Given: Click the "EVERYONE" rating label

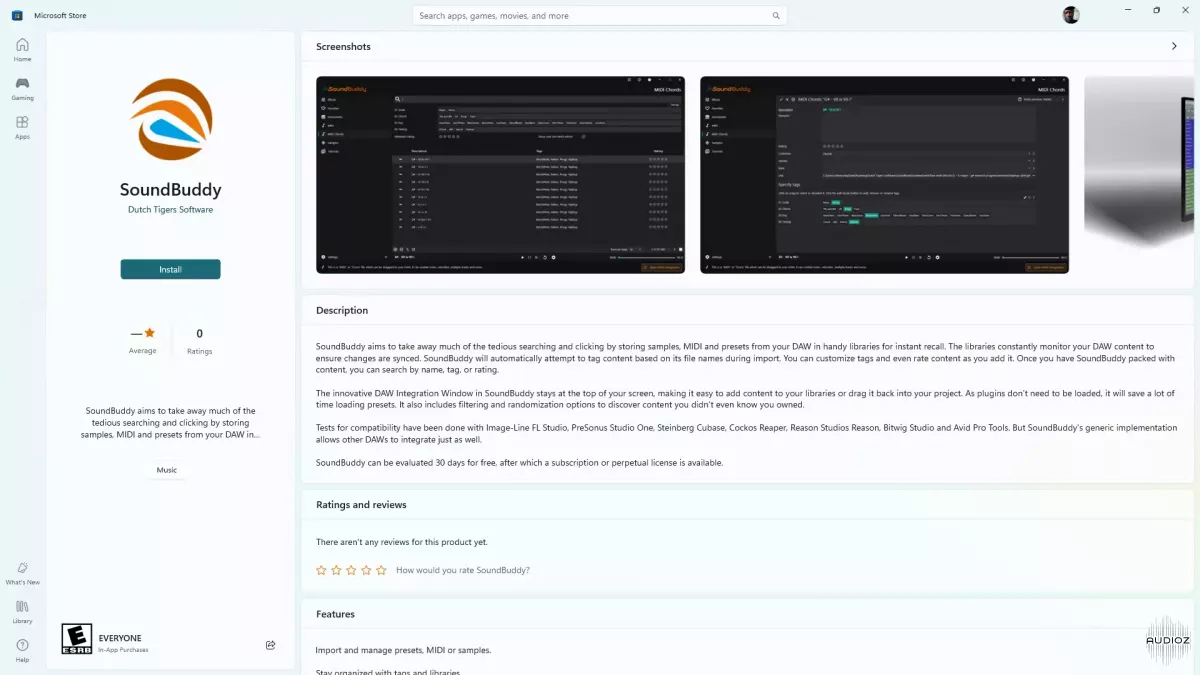Looking at the screenshot, I should pos(120,638).
